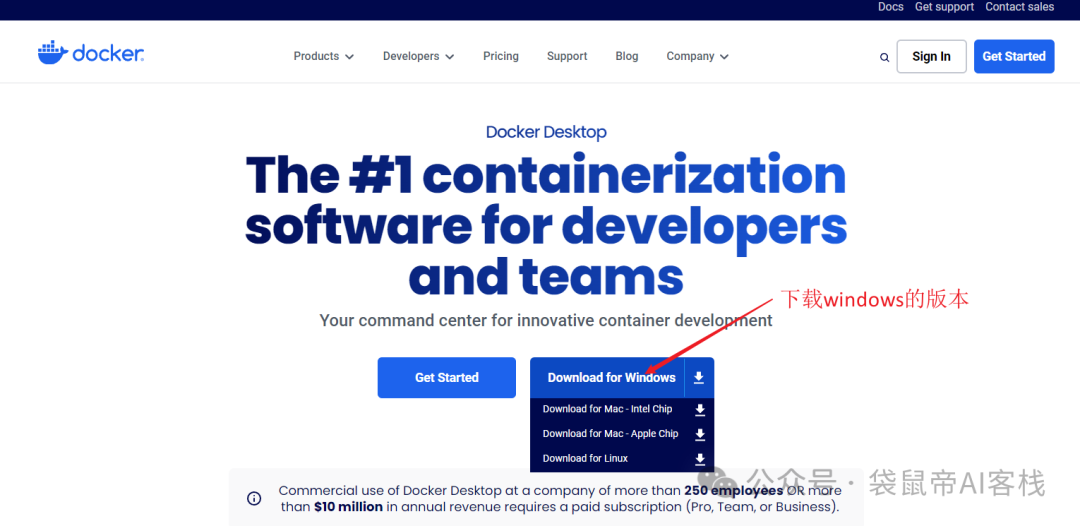Expand the Products menu
Image resolution: width=1080 pixels, height=526 pixels.
pyautogui.click(x=324, y=56)
